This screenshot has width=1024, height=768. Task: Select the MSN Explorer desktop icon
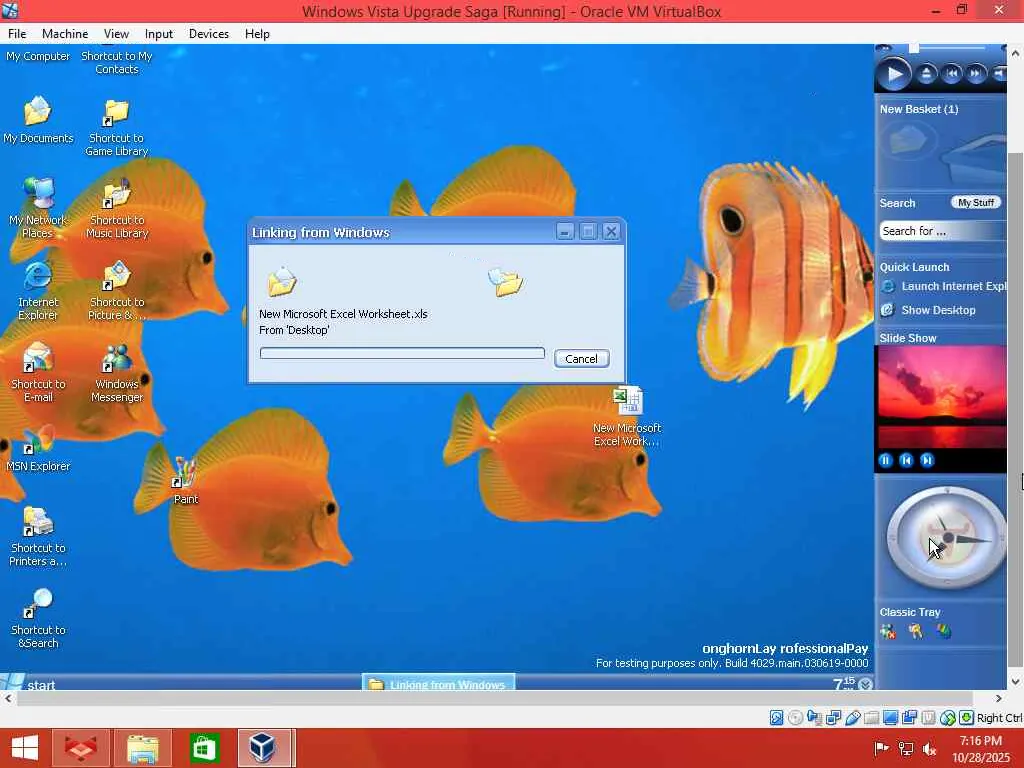[x=38, y=448]
